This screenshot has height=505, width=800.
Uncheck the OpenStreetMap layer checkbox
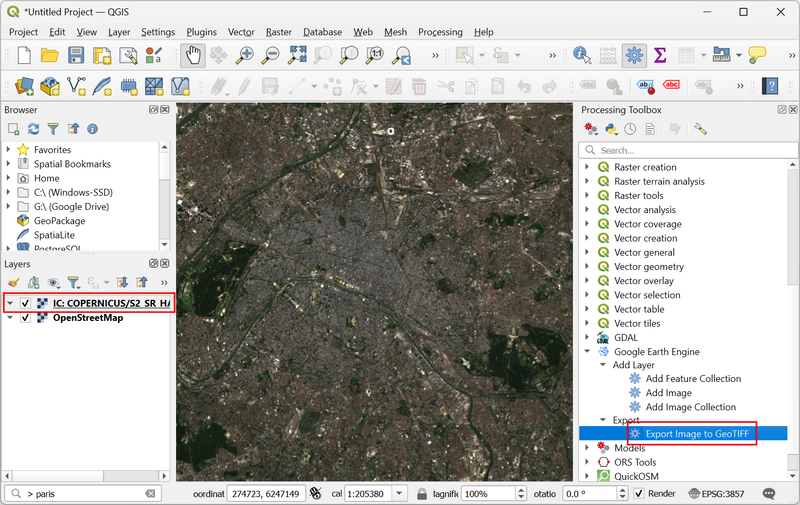26,318
